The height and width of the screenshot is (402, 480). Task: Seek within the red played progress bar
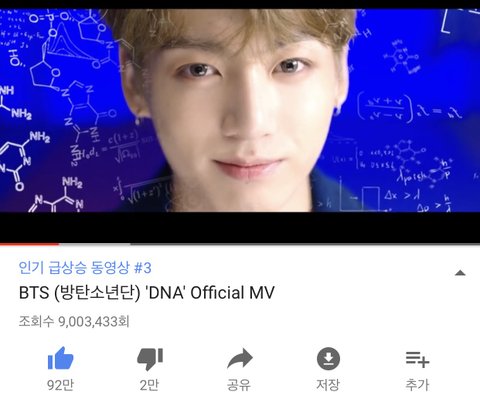tap(29, 244)
